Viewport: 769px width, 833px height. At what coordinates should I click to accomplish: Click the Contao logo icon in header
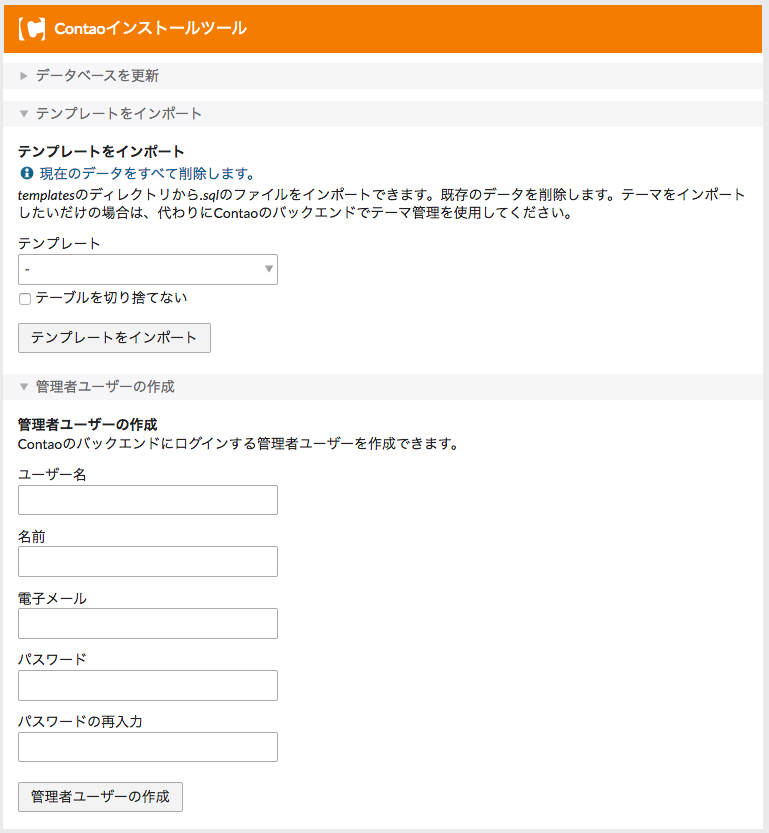[x=32, y=29]
